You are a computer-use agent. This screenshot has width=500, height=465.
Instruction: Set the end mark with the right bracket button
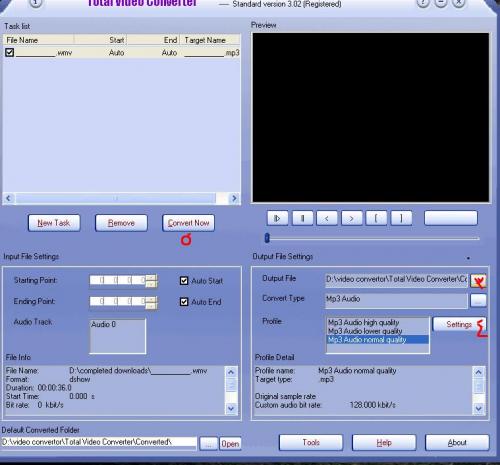(x=401, y=219)
